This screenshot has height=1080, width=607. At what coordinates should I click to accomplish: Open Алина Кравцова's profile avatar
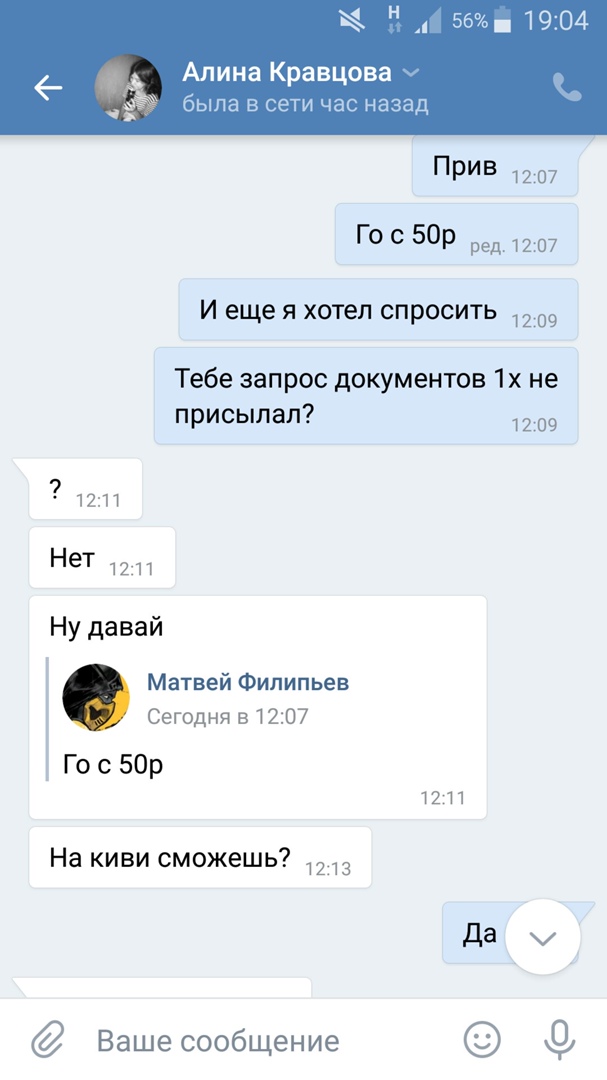tap(128, 88)
